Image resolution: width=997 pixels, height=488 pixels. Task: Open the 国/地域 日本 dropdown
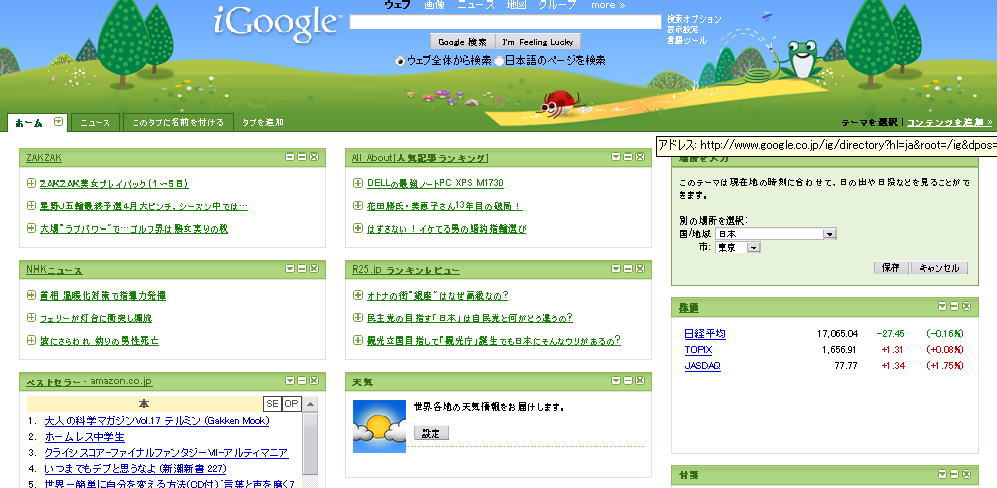point(776,234)
